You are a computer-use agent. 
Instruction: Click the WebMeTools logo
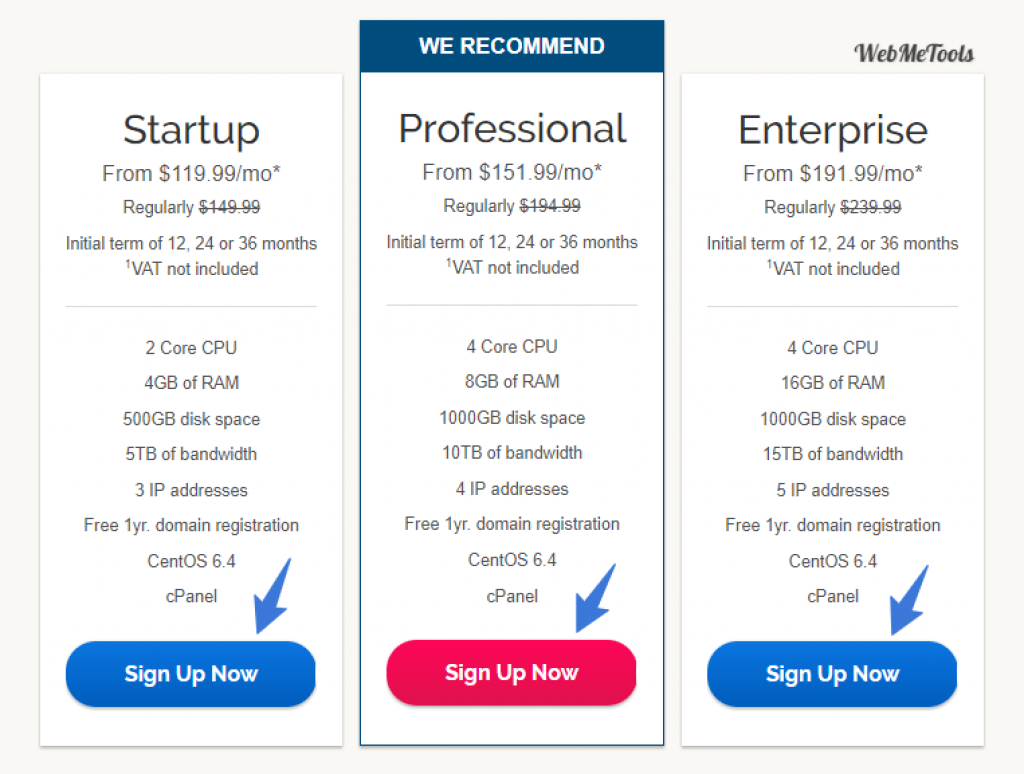[x=914, y=53]
